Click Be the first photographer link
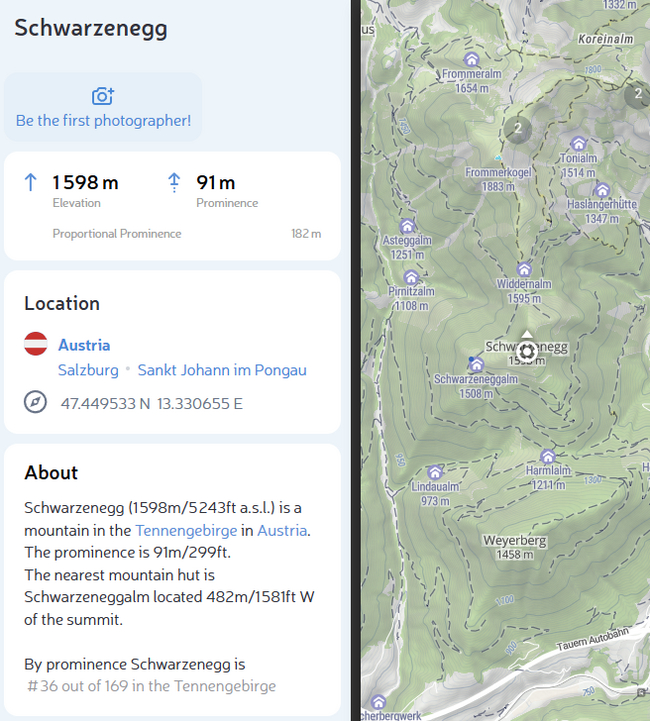The image size is (650, 721). [x=103, y=120]
